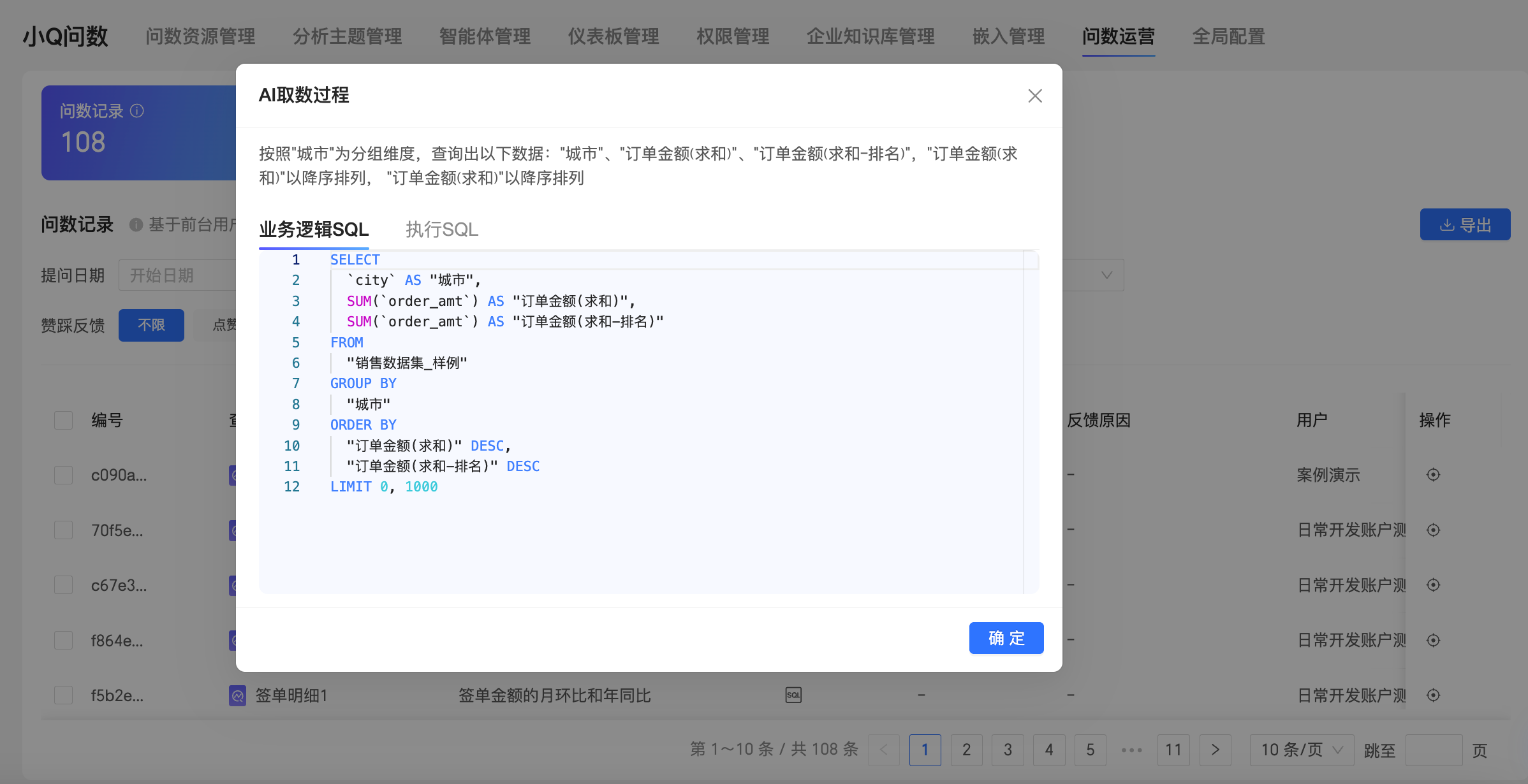The image size is (1528, 784).
Task: Click dataset icon beside 签单明细1
Action: 237,695
